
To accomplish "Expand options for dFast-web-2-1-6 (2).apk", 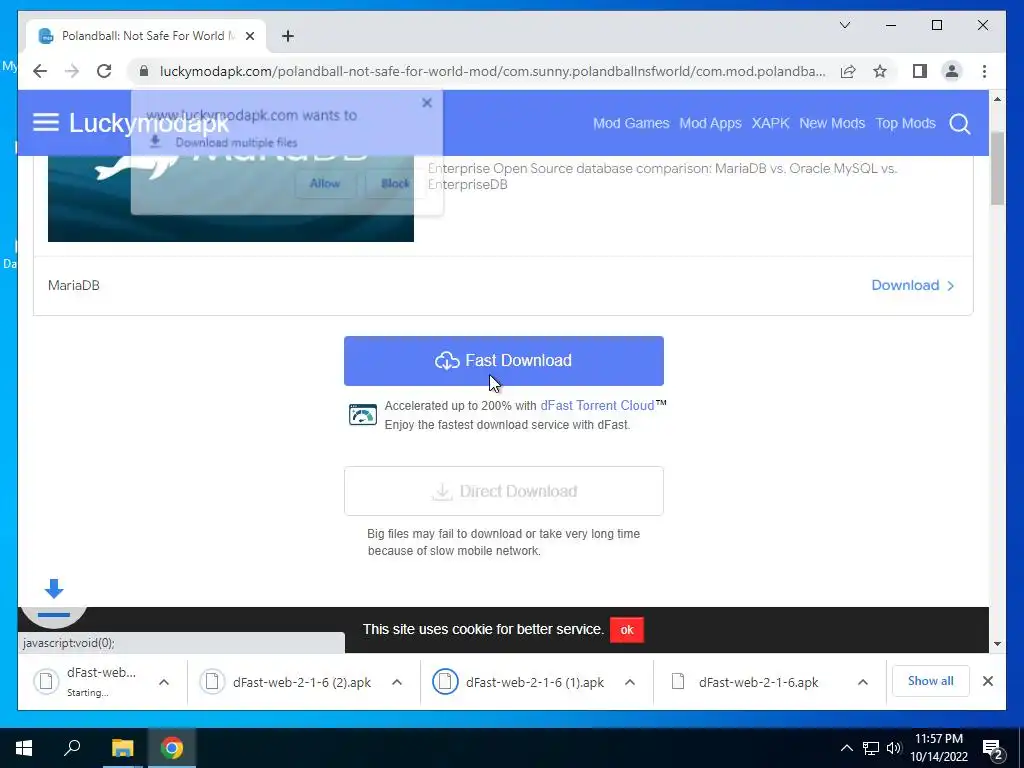I will tap(396, 682).
